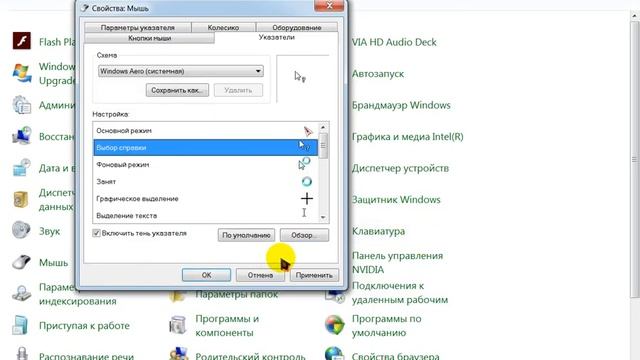Open the Flash Player control panel icon

point(21,41)
